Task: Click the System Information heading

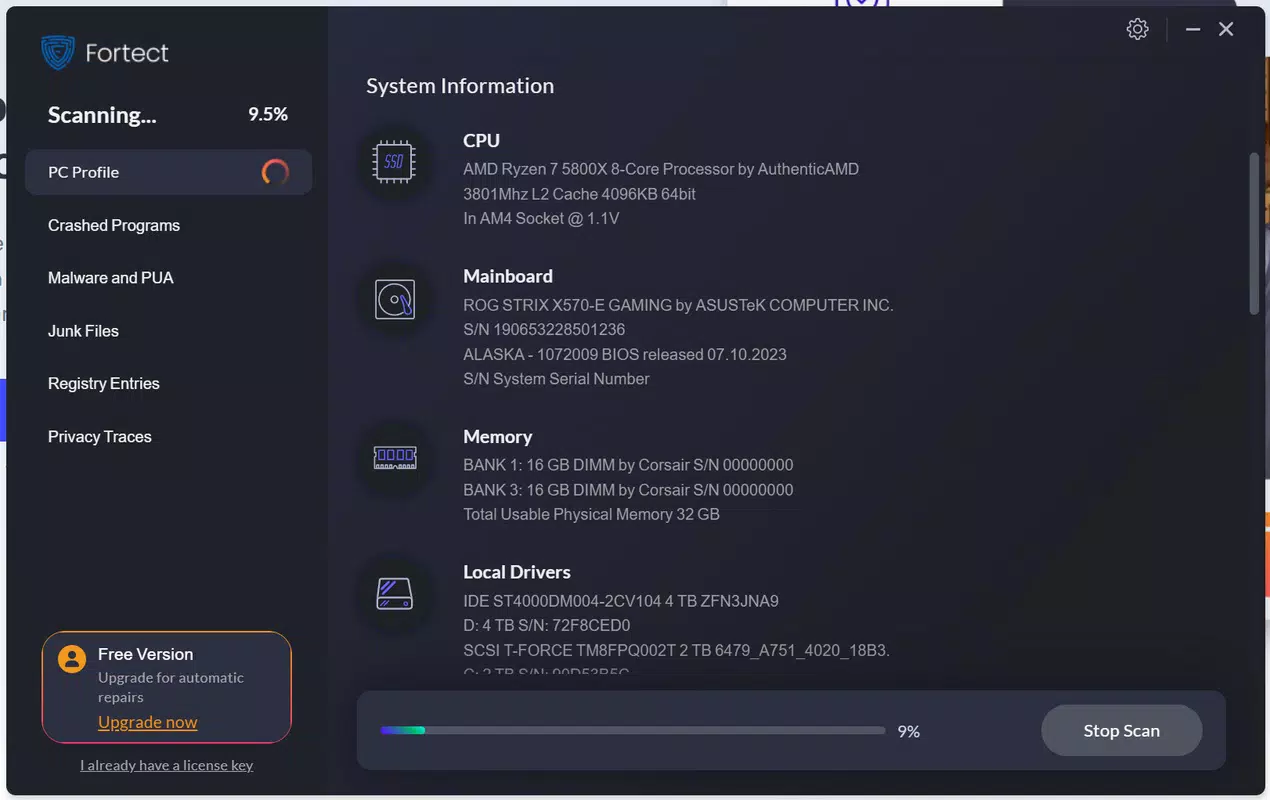Action: point(460,86)
